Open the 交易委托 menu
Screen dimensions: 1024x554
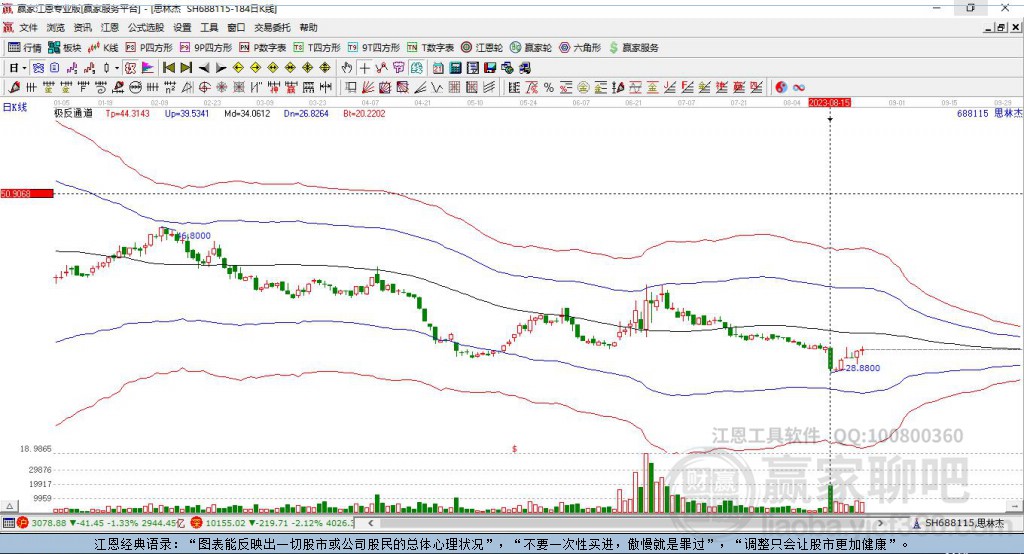click(x=272, y=27)
